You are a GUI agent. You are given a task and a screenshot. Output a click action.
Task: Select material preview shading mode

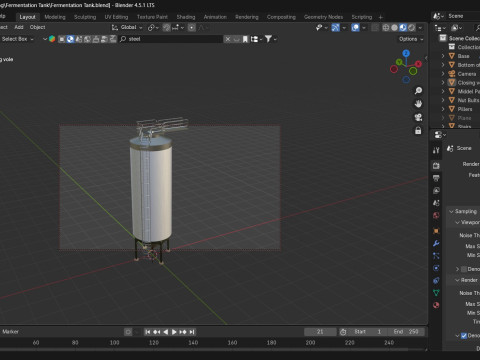[x=403, y=28]
